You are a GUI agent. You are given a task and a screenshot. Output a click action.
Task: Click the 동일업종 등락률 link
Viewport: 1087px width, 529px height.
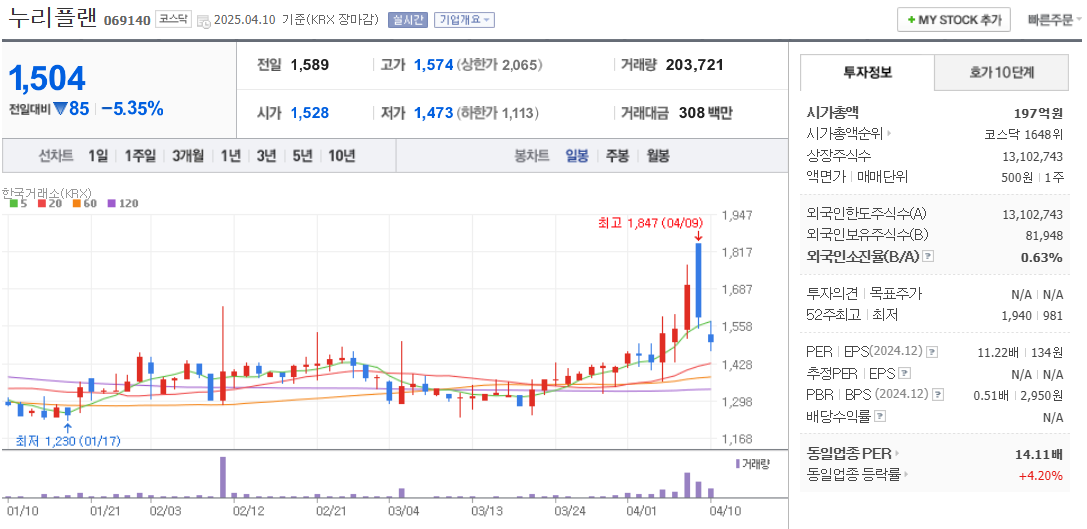click(854, 475)
